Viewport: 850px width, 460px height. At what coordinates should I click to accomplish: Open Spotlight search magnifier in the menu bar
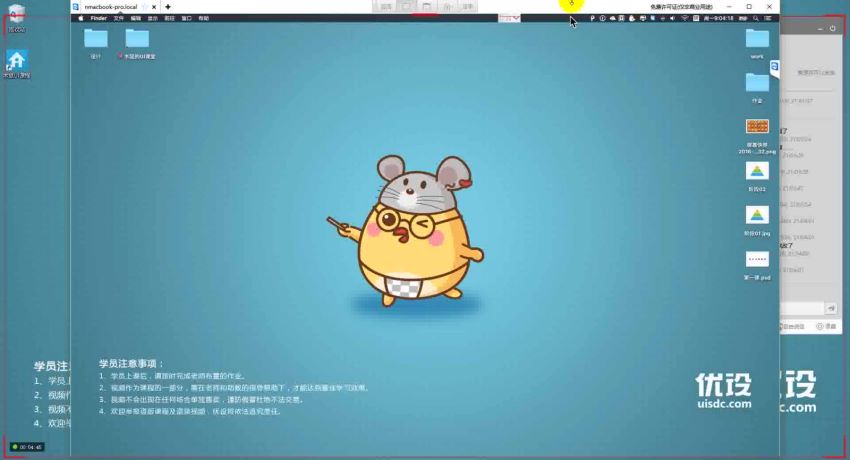[x=756, y=18]
